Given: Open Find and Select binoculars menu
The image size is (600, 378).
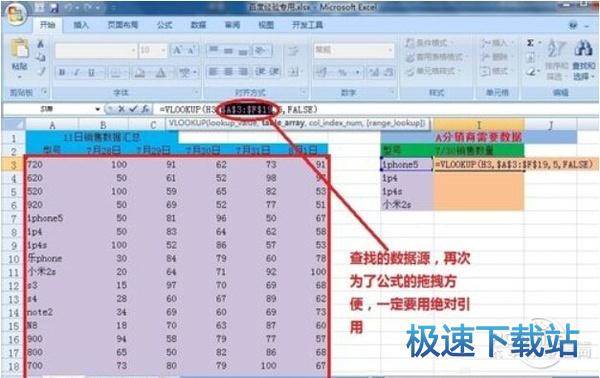Looking at the screenshot, I should tap(583, 60).
